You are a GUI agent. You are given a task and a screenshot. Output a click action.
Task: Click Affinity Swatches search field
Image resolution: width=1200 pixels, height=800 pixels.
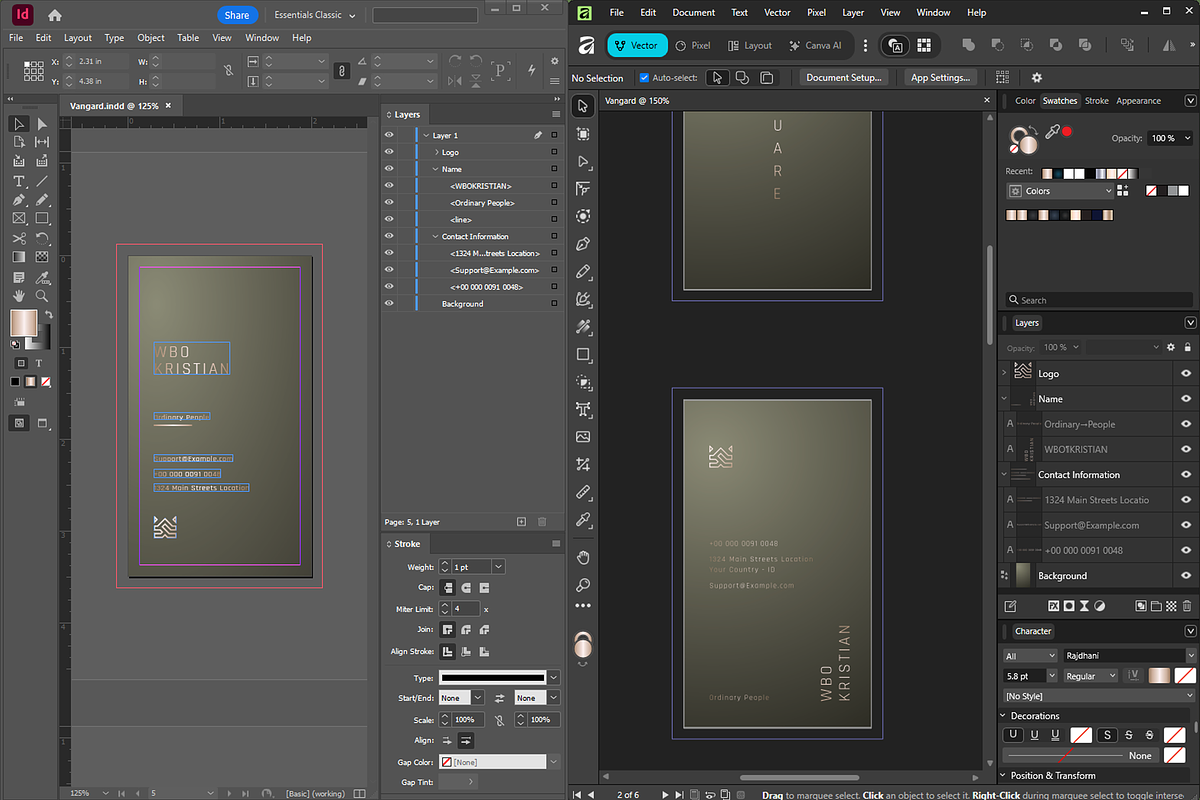coord(1100,300)
